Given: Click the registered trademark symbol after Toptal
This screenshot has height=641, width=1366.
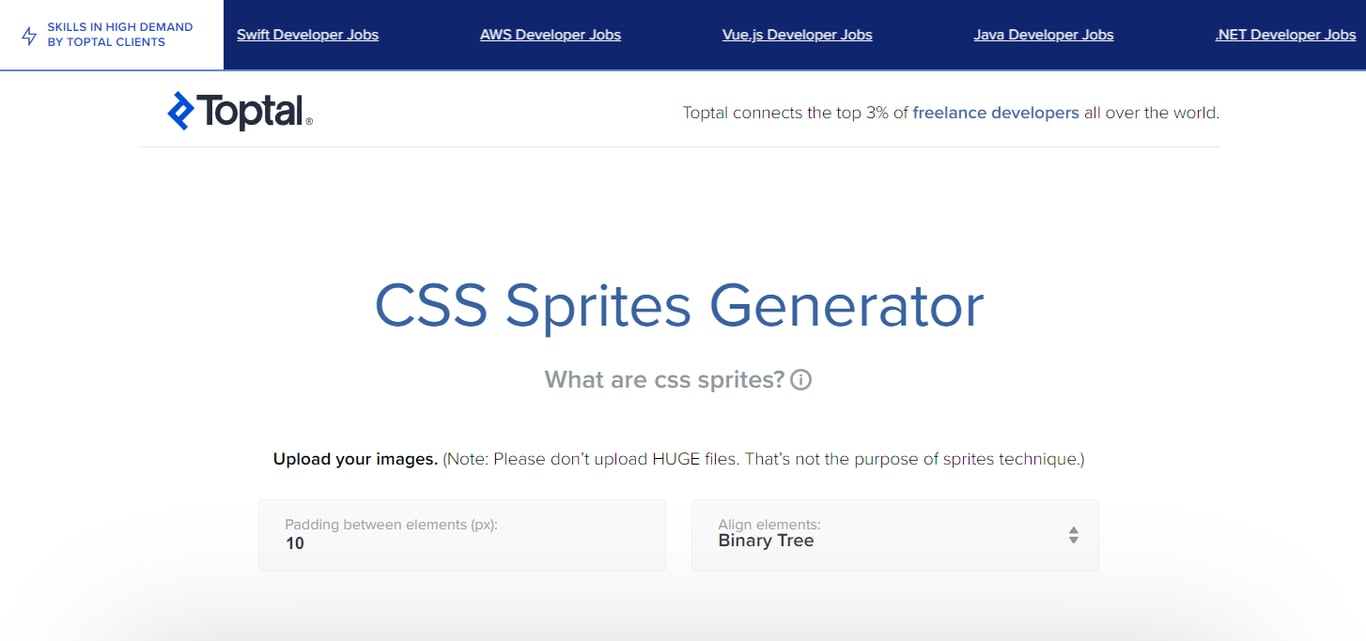Looking at the screenshot, I should [x=310, y=121].
